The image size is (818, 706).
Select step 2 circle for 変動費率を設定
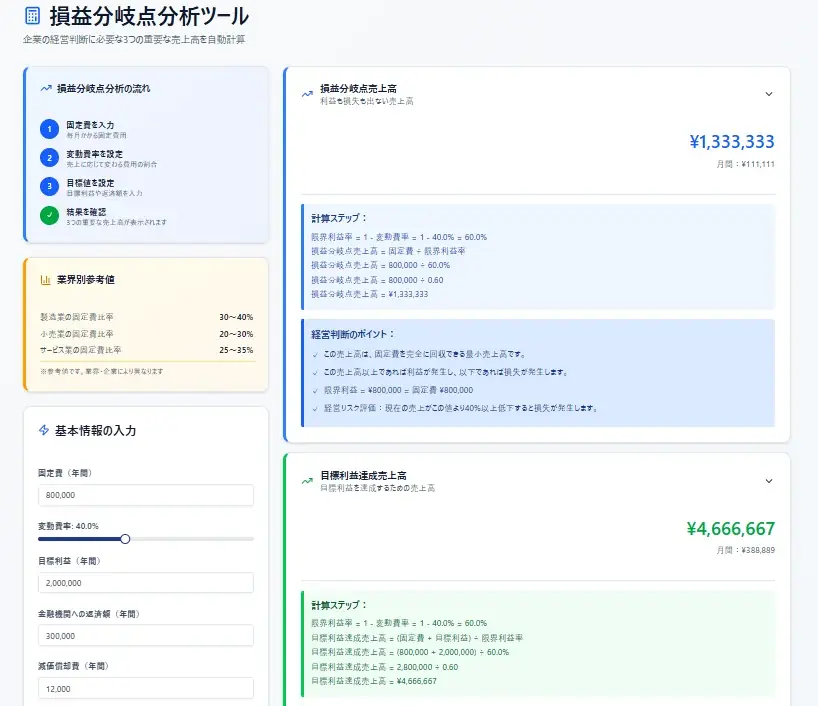coord(51,157)
